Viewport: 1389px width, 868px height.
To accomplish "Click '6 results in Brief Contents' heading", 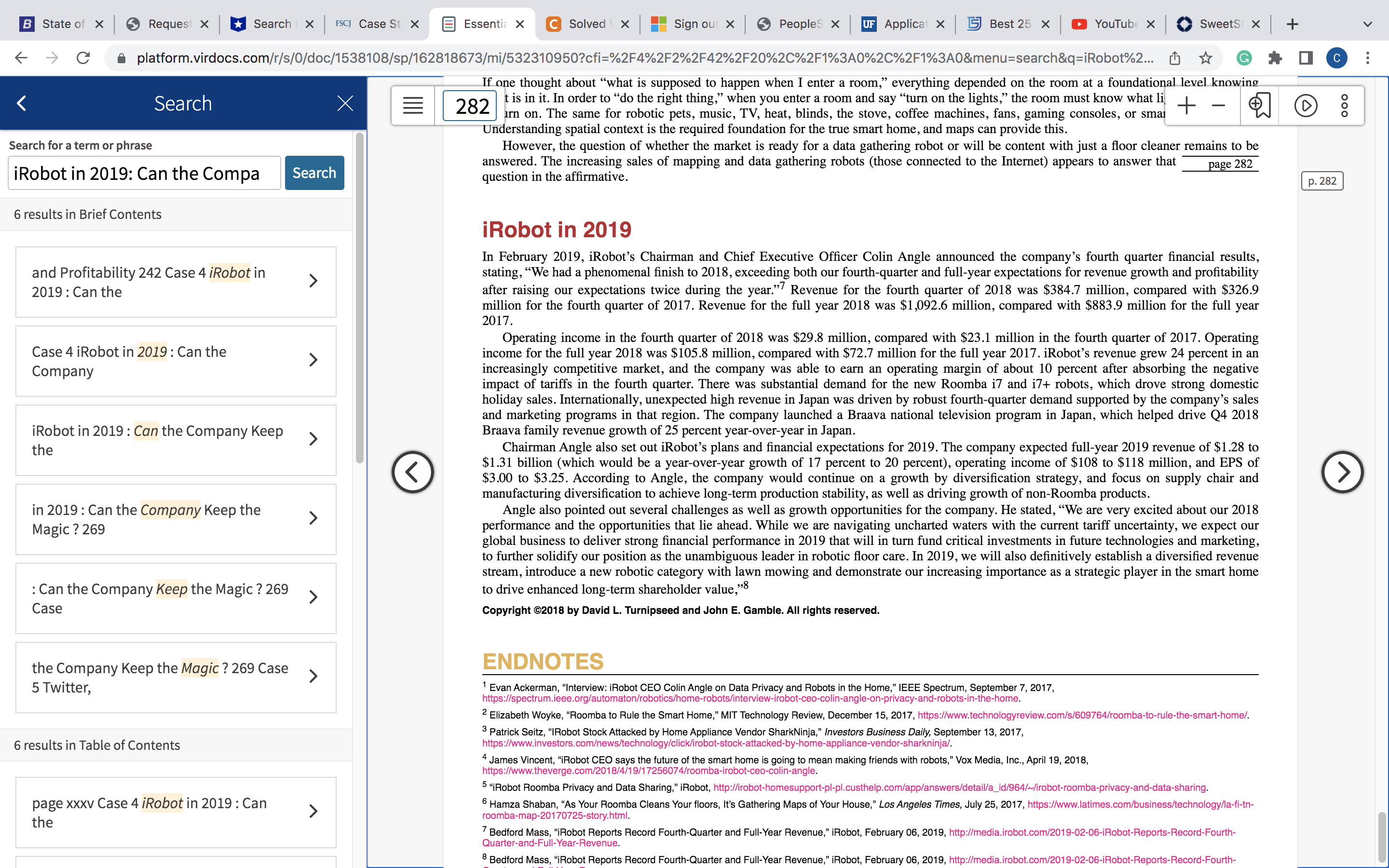I will [x=87, y=214].
